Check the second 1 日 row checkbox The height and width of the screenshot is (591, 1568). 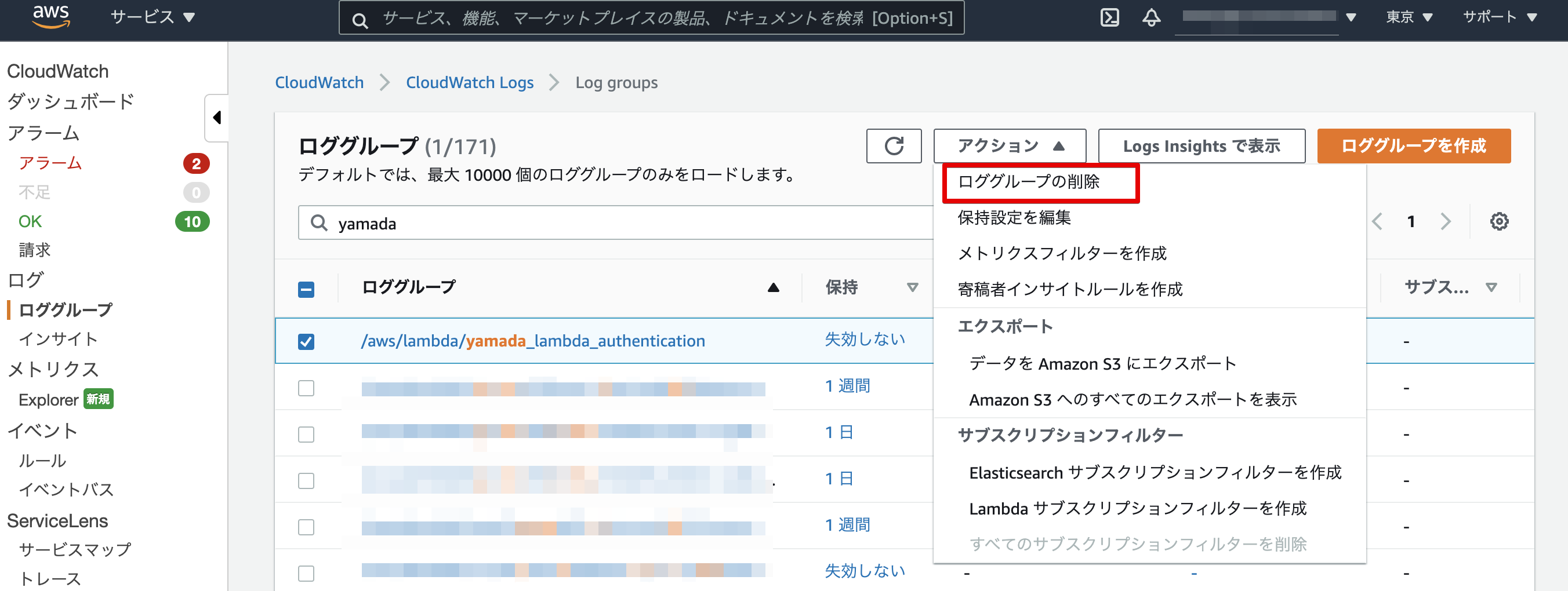click(x=306, y=480)
